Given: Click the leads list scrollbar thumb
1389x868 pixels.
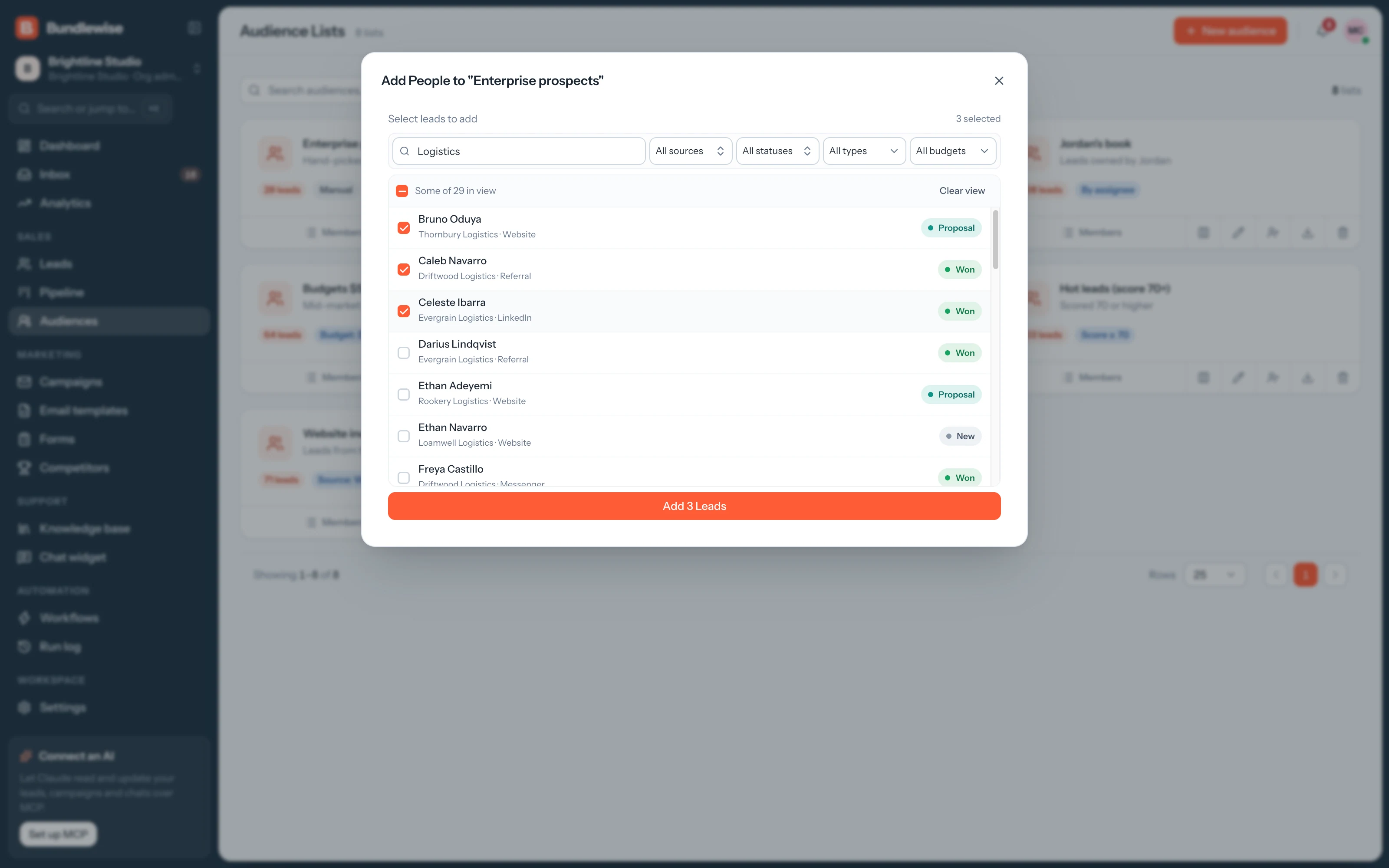Looking at the screenshot, I should point(996,240).
